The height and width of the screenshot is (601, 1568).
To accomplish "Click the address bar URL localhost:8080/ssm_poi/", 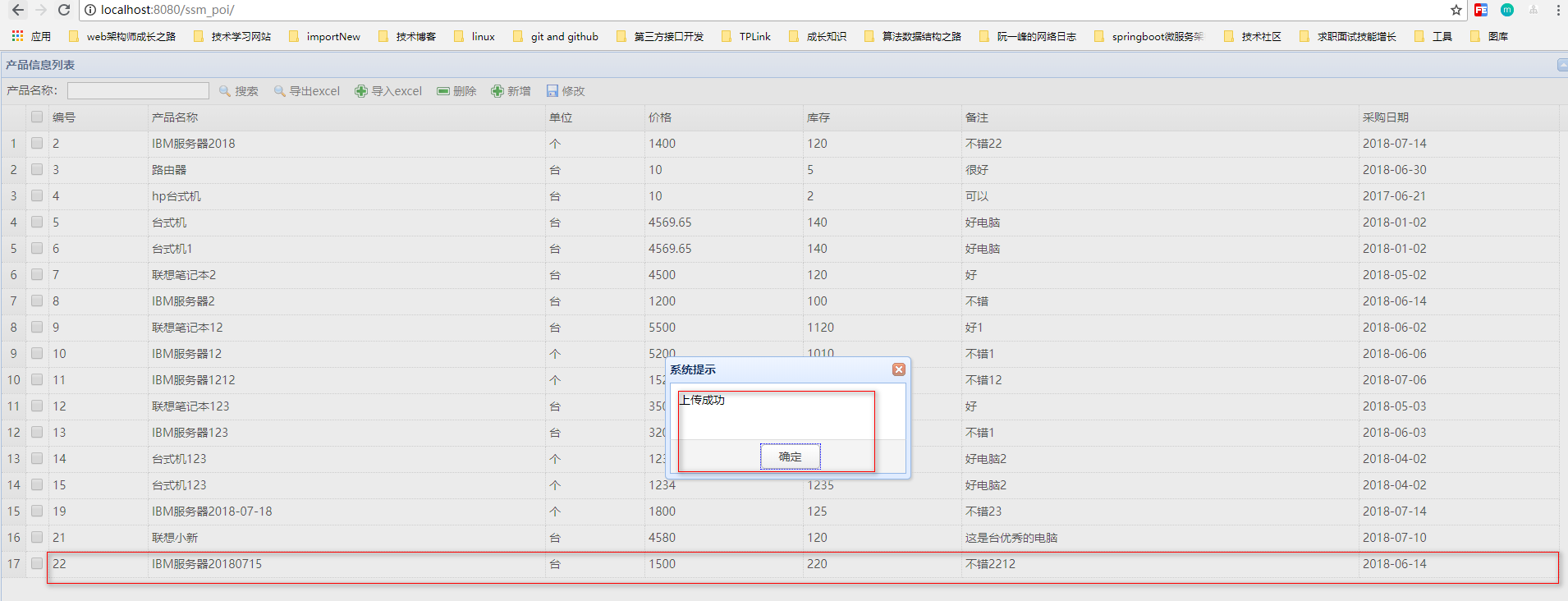I will tap(167, 10).
